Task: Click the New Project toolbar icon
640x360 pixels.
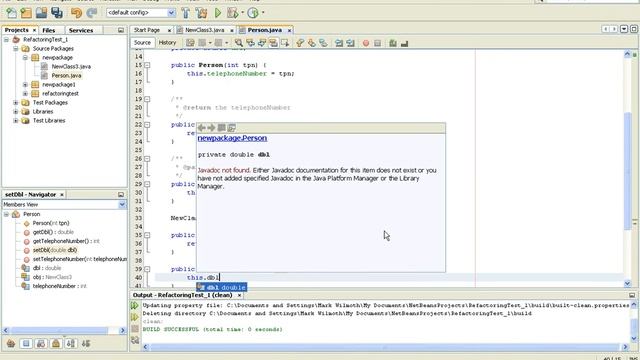Action: (26, 13)
